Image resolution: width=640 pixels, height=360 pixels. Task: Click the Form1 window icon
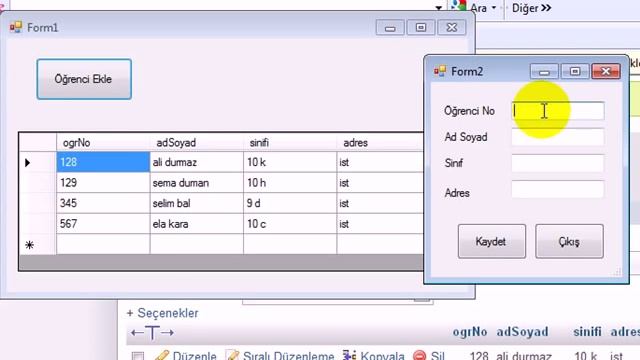[x=16, y=27]
